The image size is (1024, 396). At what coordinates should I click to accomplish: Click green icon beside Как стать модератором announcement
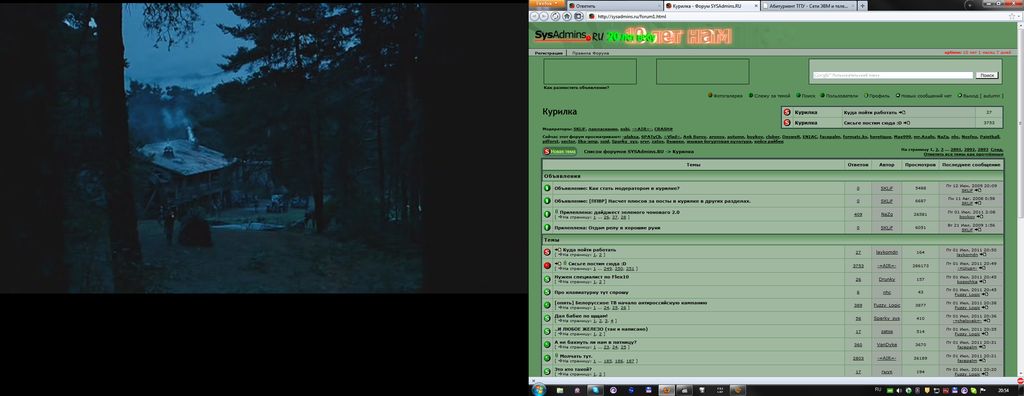pyautogui.click(x=547, y=188)
